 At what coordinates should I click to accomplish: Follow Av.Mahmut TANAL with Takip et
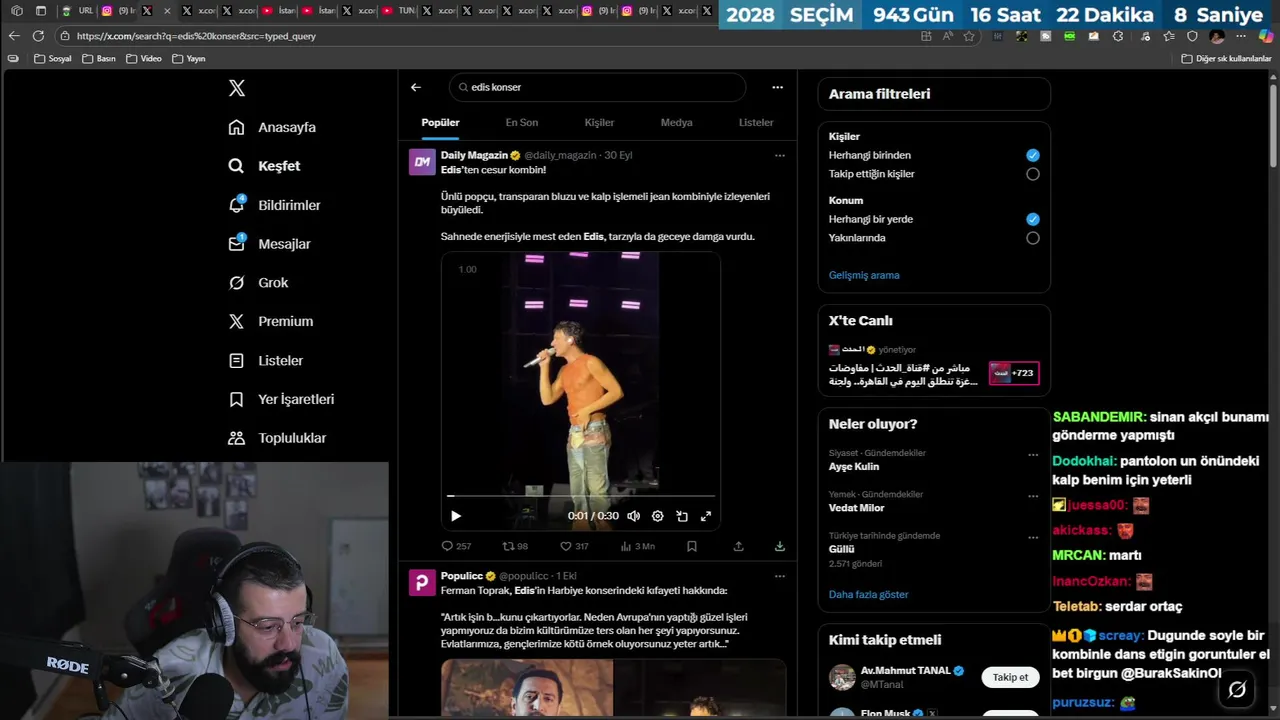(x=1010, y=677)
